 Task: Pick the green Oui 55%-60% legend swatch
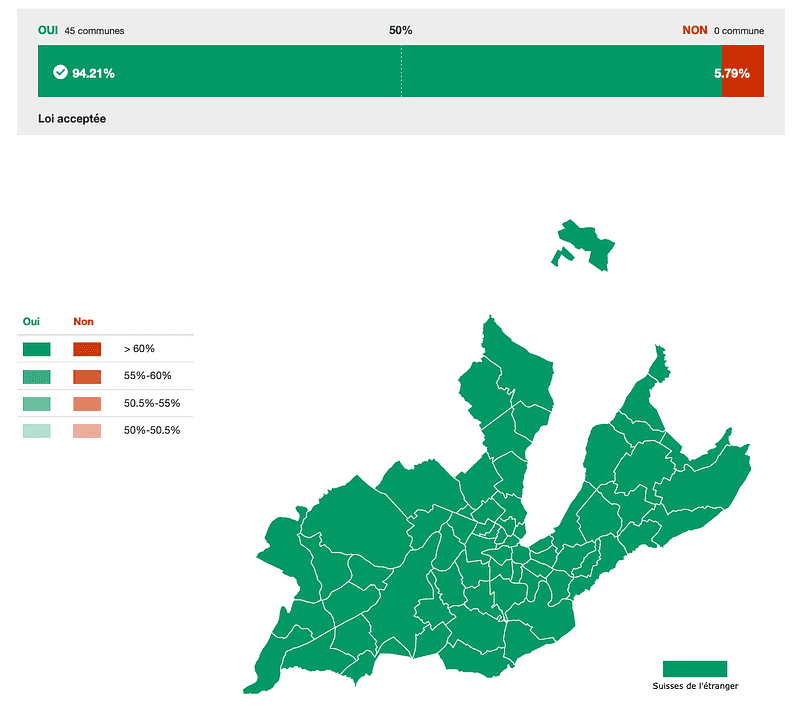point(37,376)
